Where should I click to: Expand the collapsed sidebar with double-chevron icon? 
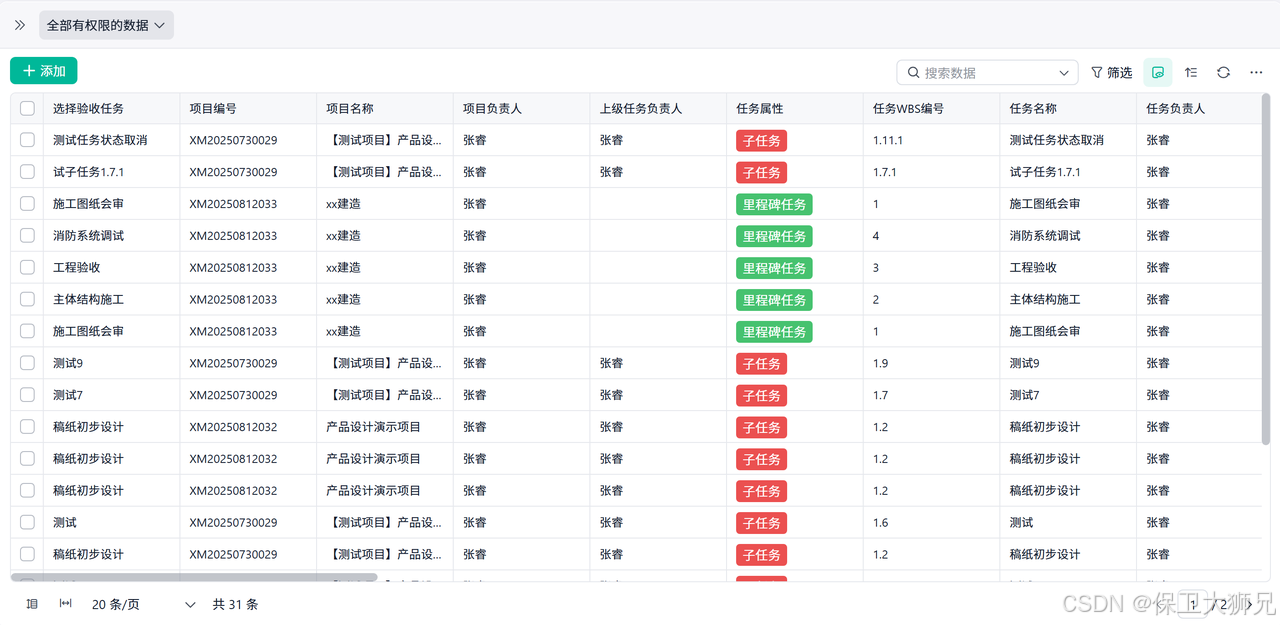pyautogui.click(x=19, y=25)
